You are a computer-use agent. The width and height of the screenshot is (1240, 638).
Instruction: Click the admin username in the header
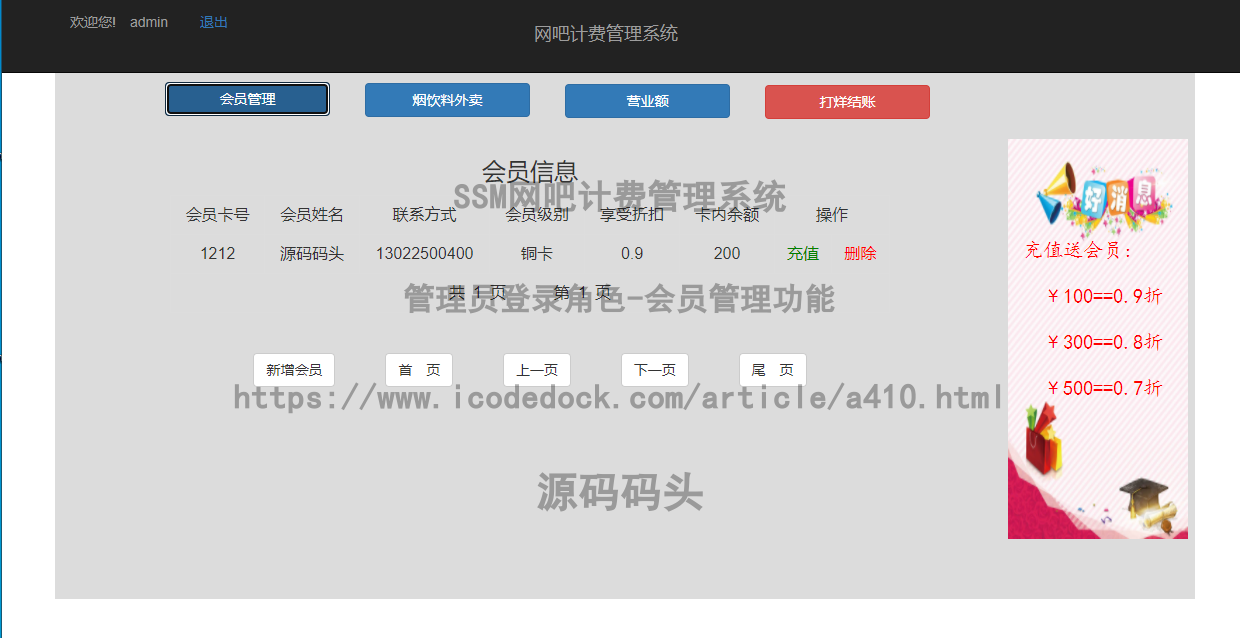tap(148, 21)
